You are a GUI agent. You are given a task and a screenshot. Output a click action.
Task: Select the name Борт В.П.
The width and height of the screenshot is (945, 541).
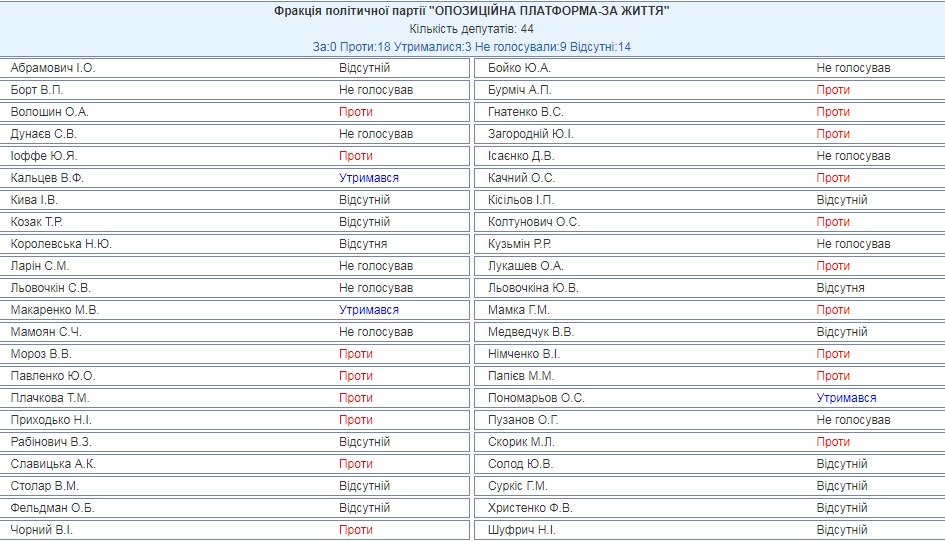coord(37,90)
